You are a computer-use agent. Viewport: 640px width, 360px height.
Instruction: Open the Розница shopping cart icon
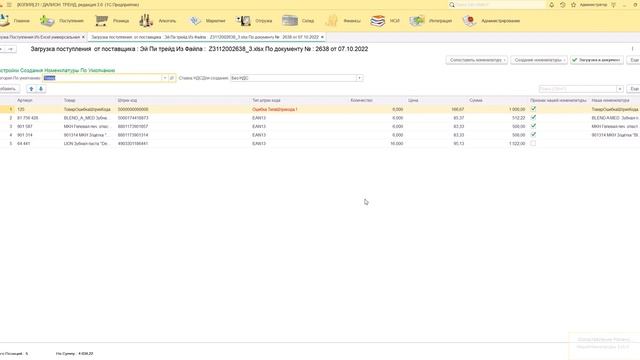(x=101, y=20)
